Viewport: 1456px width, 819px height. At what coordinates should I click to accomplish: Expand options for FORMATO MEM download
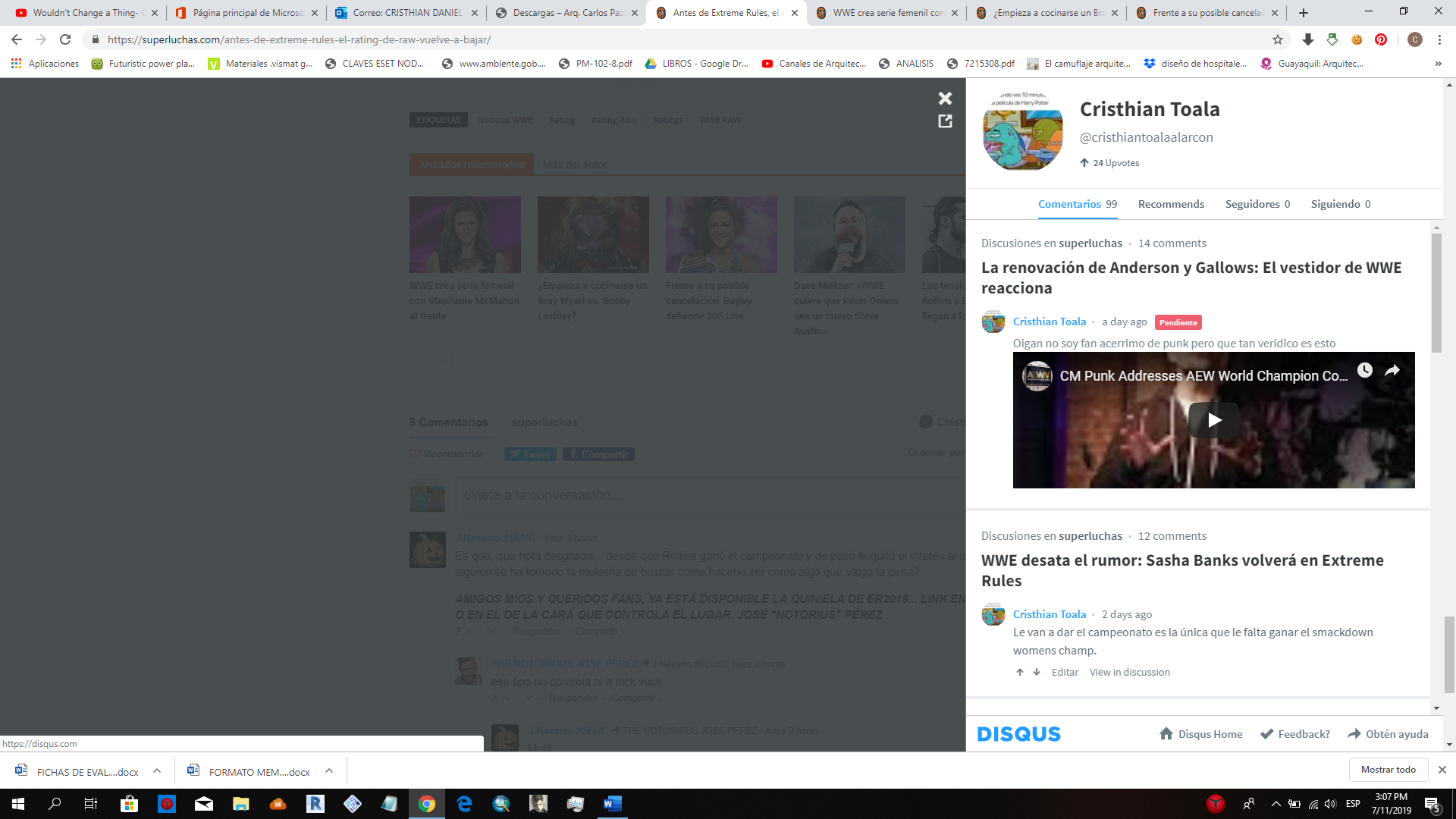tap(329, 771)
